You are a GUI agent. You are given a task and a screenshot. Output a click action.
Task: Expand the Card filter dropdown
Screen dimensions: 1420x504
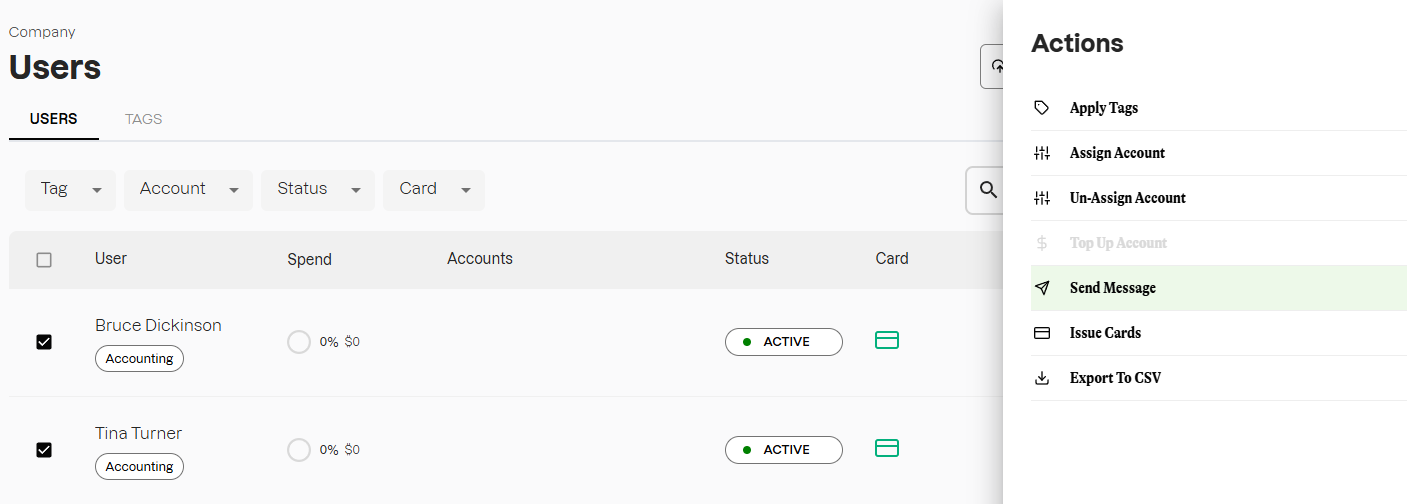point(433,189)
